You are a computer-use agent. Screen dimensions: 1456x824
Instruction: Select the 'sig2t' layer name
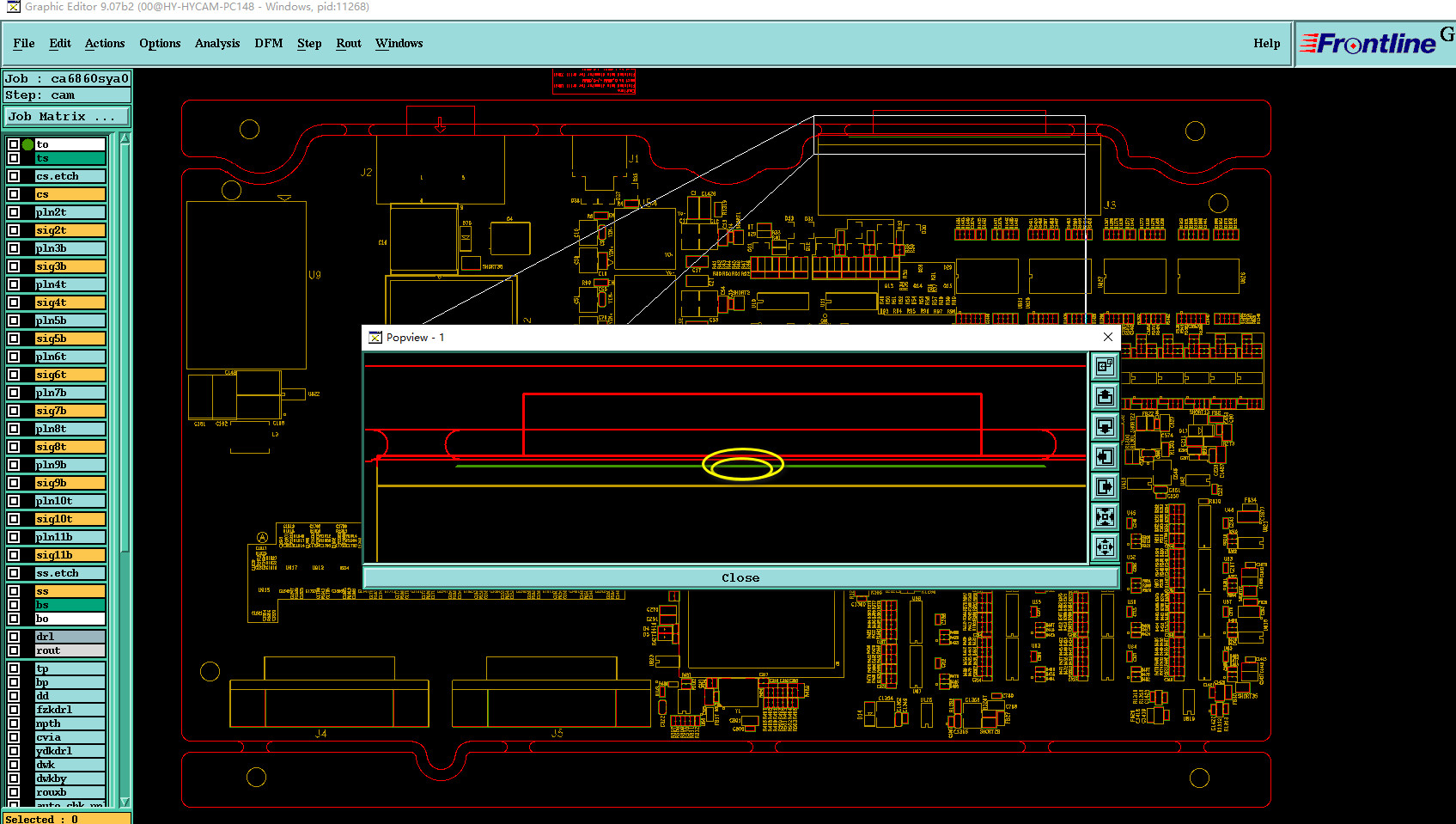click(70, 230)
